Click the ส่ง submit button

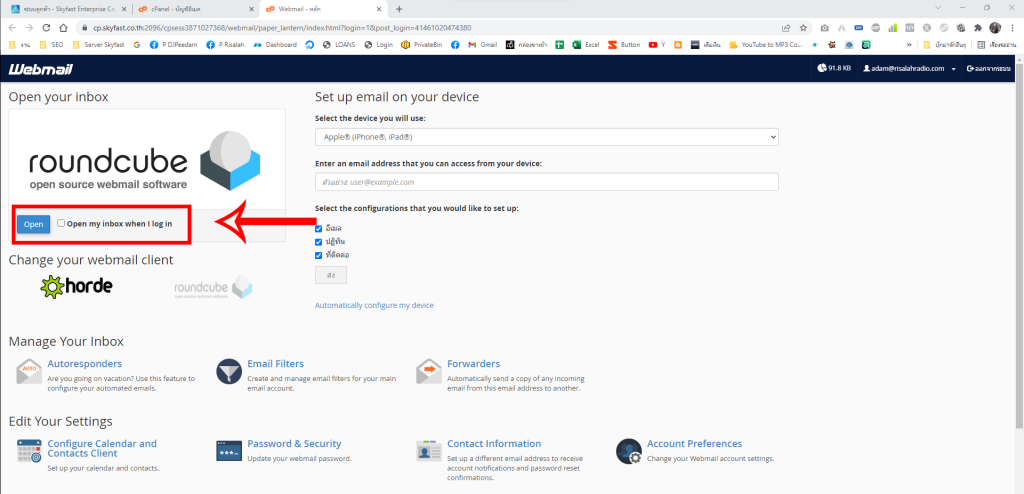[x=330, y=275]
